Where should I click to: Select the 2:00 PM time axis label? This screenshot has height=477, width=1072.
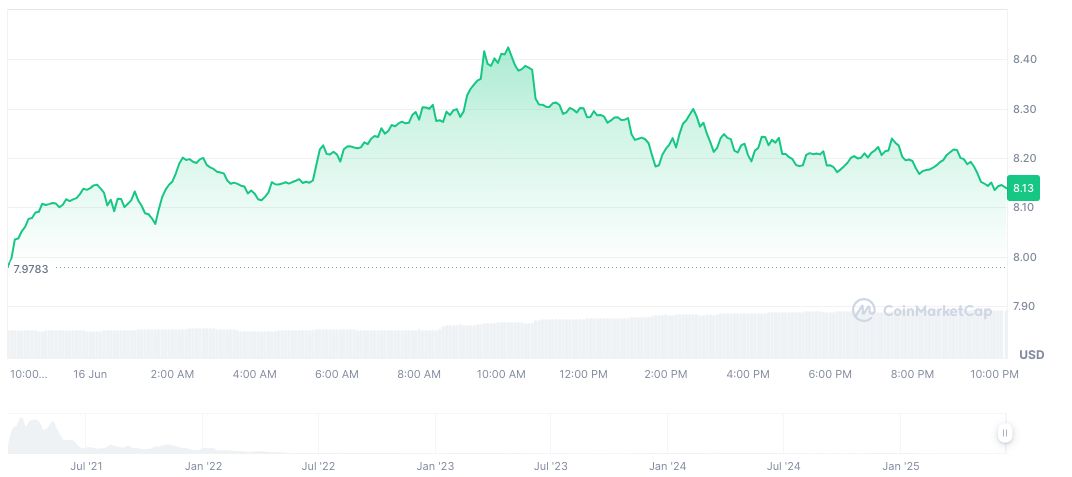(666, 374)
